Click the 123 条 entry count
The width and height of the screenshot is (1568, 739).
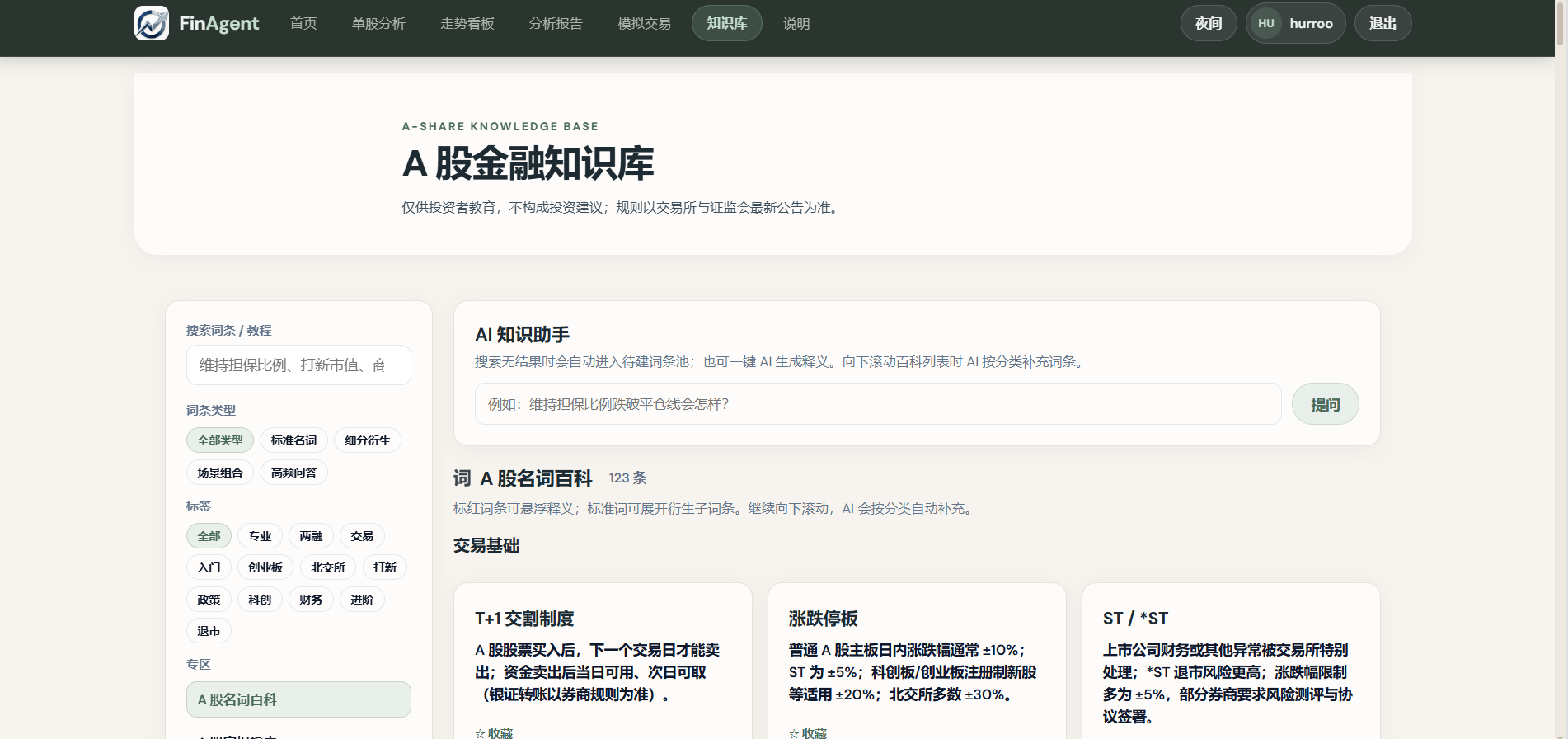(x=627, y=478)
